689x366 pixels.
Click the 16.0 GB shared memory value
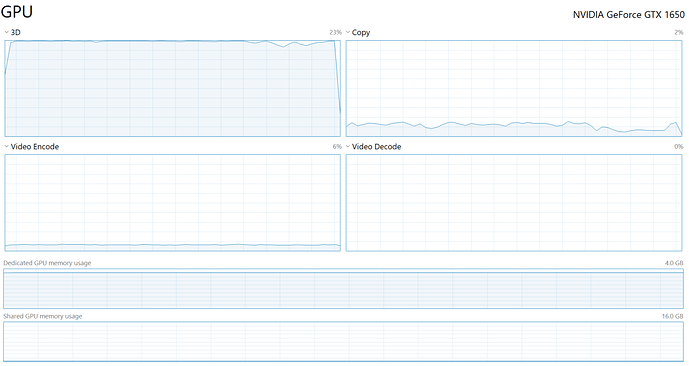673,316
